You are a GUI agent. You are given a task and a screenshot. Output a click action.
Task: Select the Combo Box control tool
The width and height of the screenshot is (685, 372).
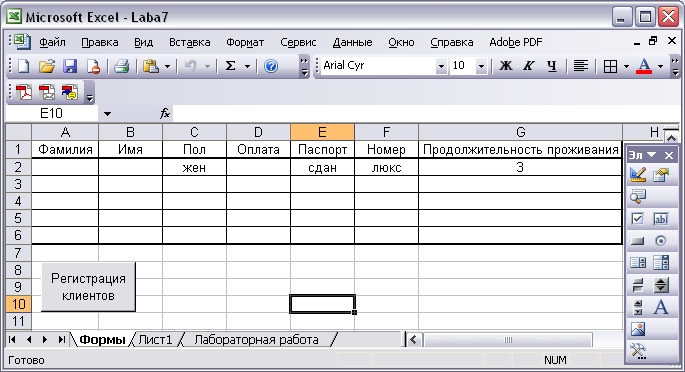coord(661,262)
